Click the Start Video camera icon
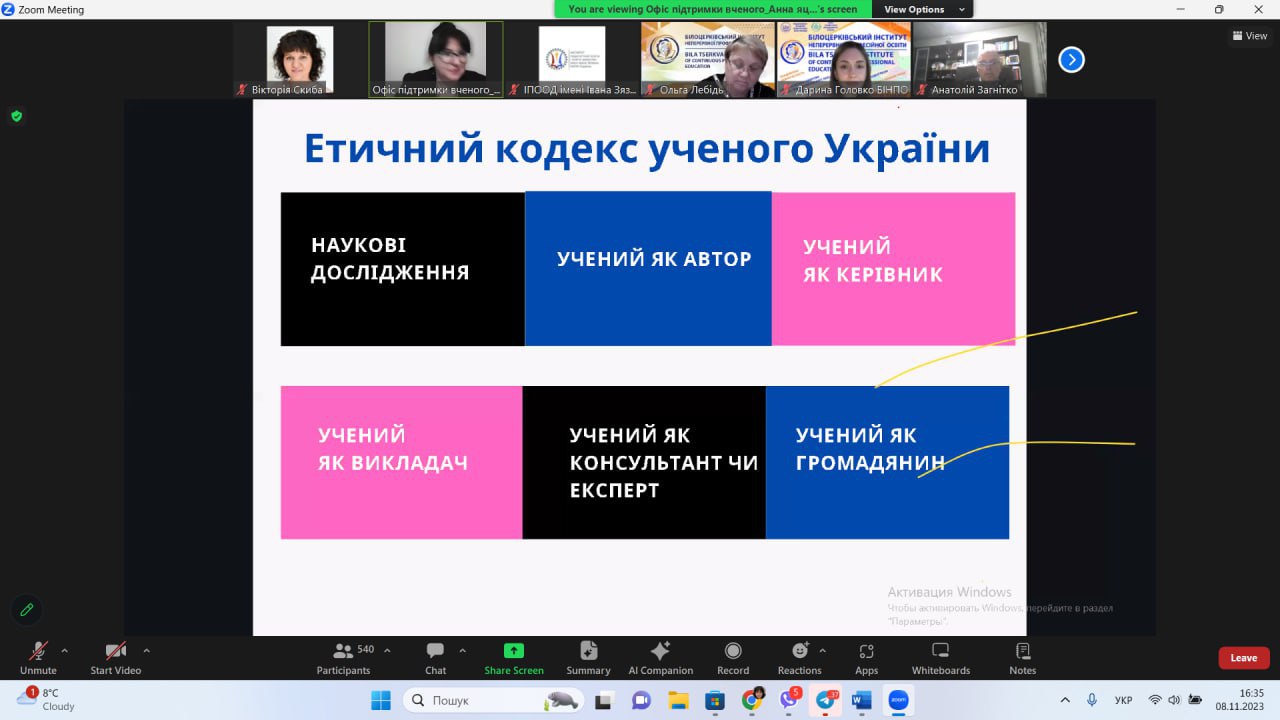 point(116,651)
